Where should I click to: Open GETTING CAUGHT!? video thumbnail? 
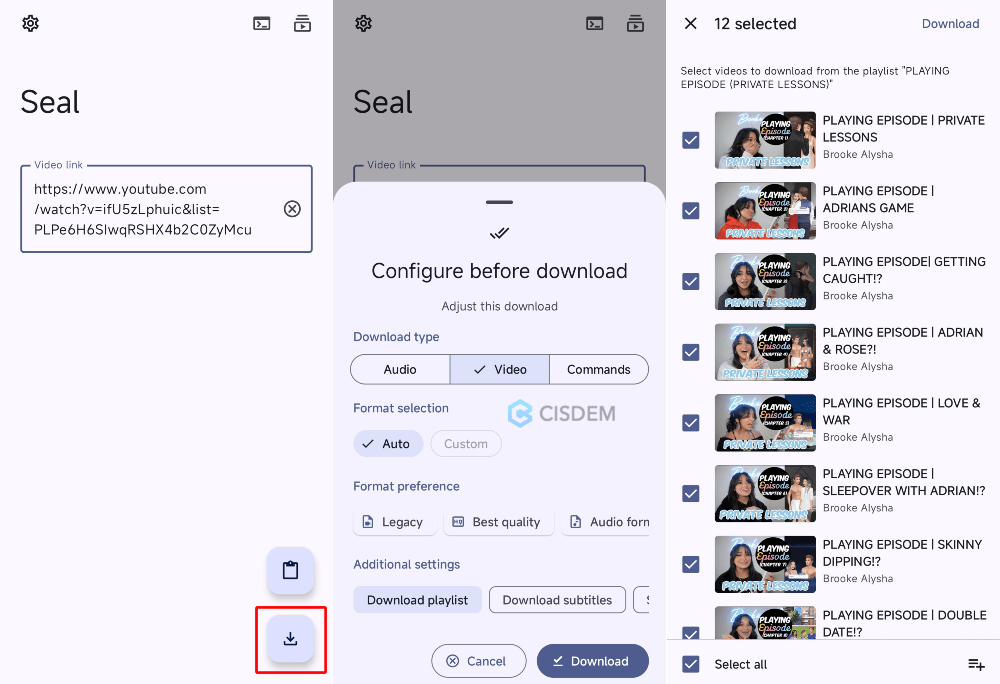pyautogui.click(x=765, y=281)
